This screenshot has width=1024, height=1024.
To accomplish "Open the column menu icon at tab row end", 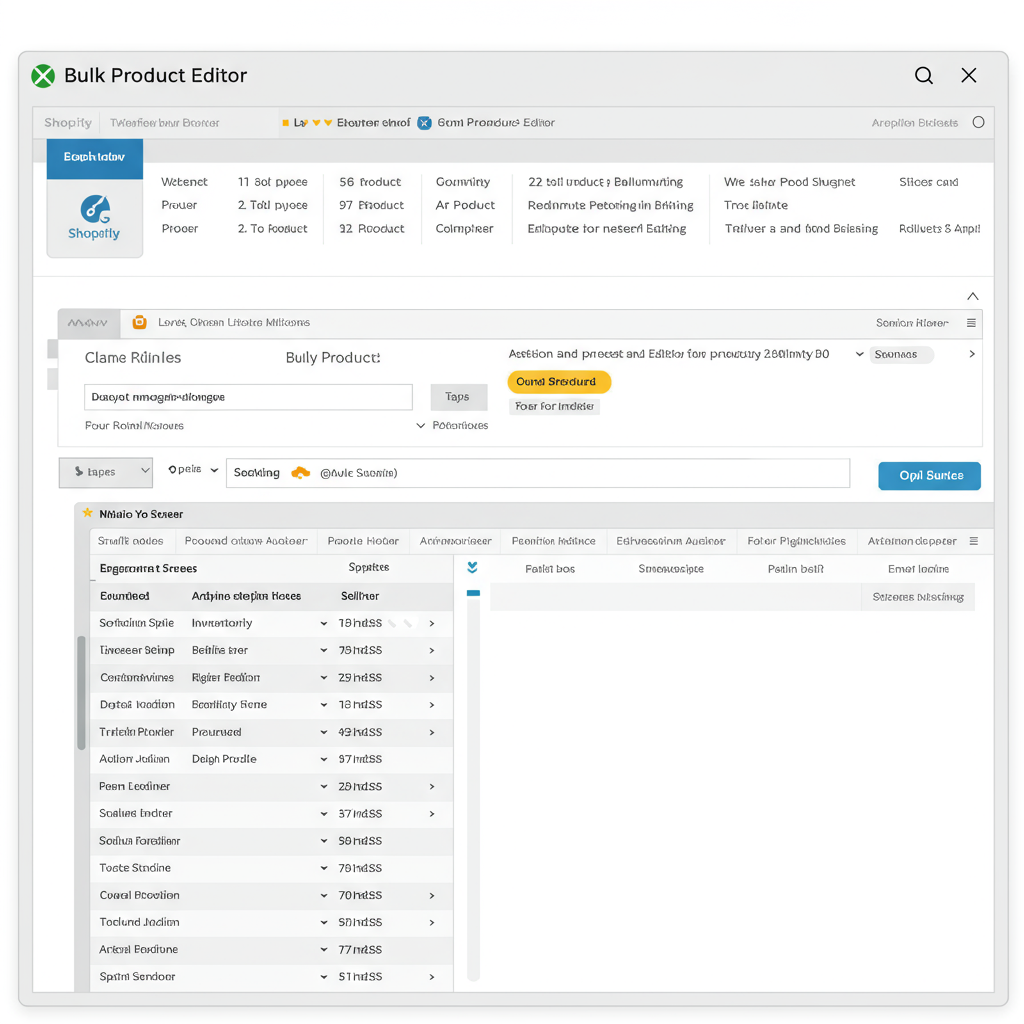I will pyautogui.click(x=974, y=541).
